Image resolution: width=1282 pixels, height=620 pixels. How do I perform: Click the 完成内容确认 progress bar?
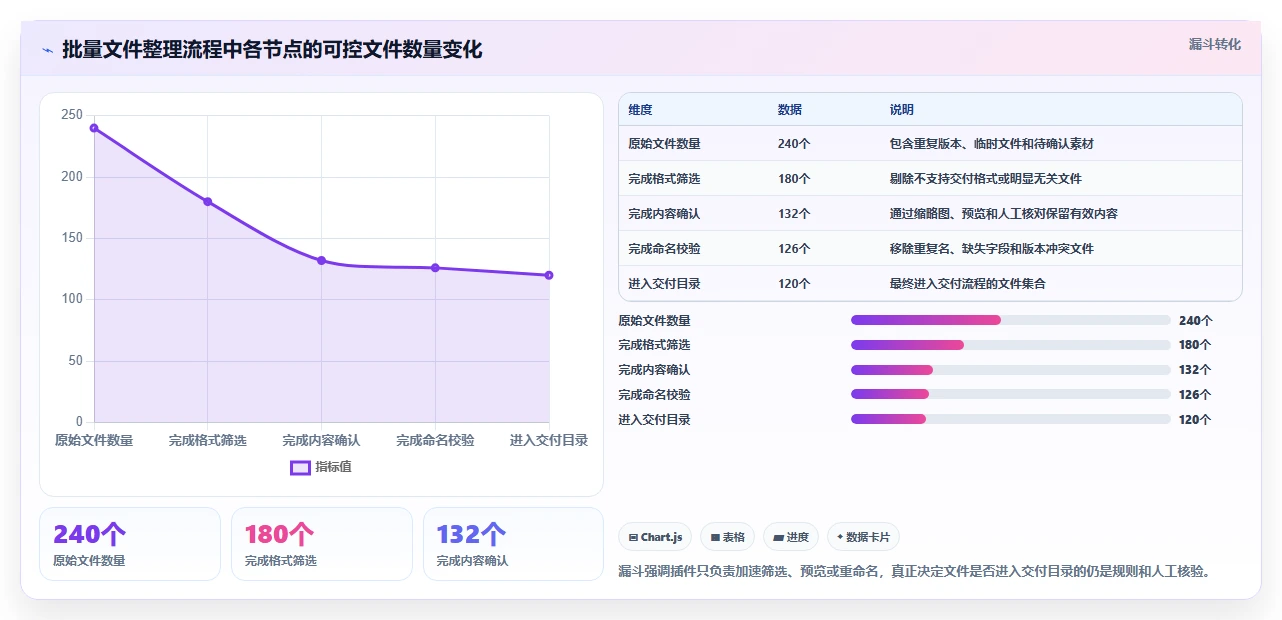pyautogui.click(x=1010, y=370)
